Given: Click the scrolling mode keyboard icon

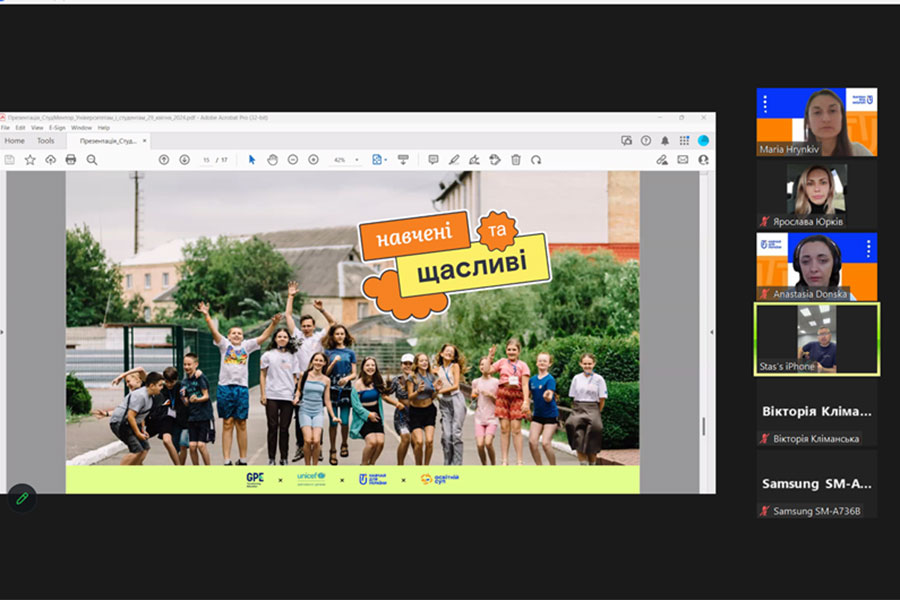Looking at the screenshot, I should pos(403,160).
